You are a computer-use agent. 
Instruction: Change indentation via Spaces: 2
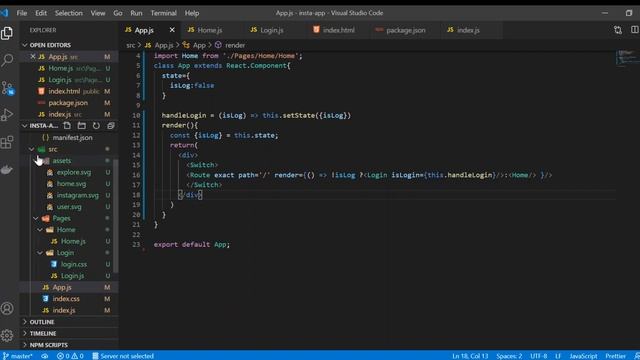pyautogui.click(x=509, y=356)
